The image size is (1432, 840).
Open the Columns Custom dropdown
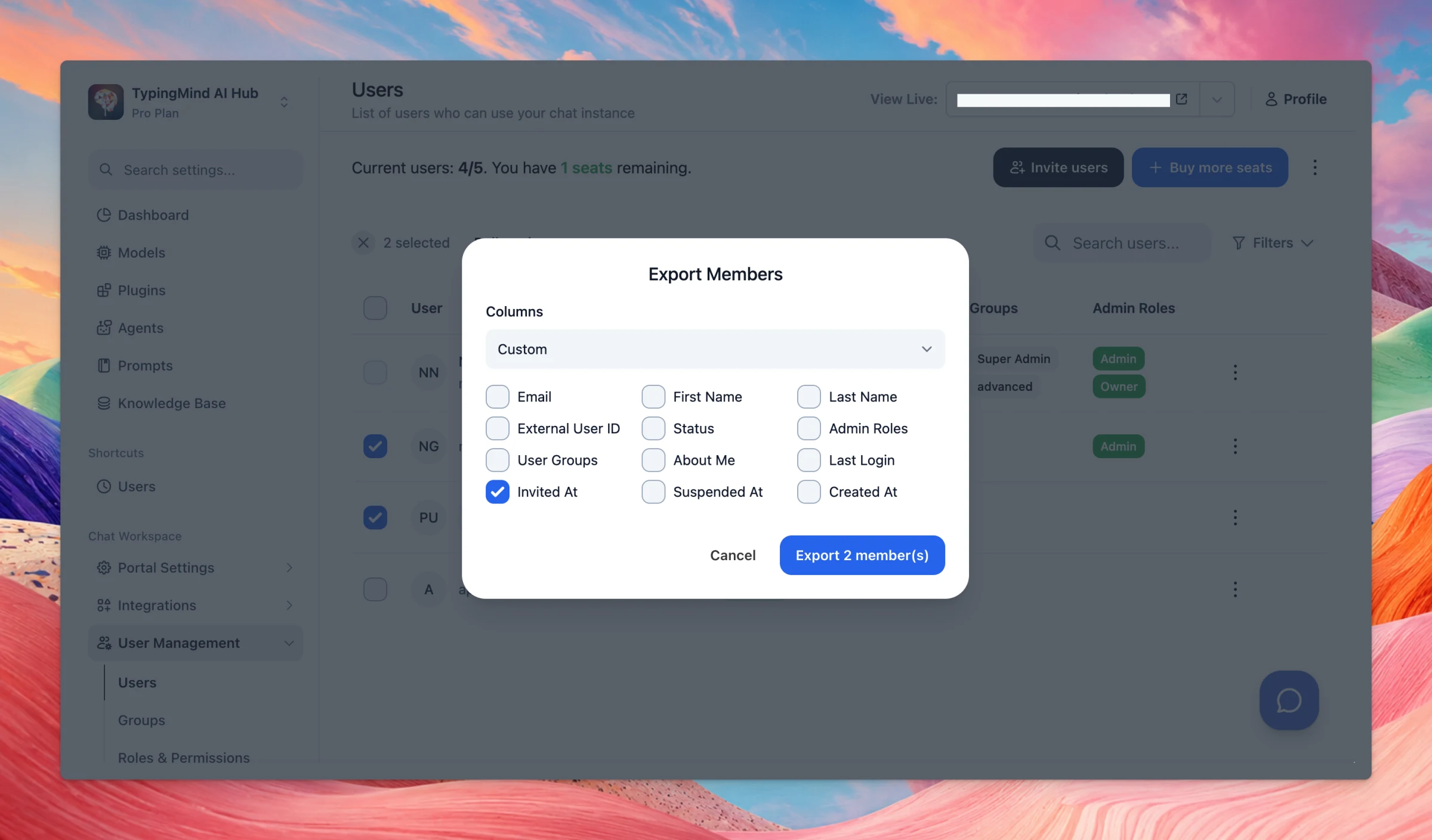[715, 349]
